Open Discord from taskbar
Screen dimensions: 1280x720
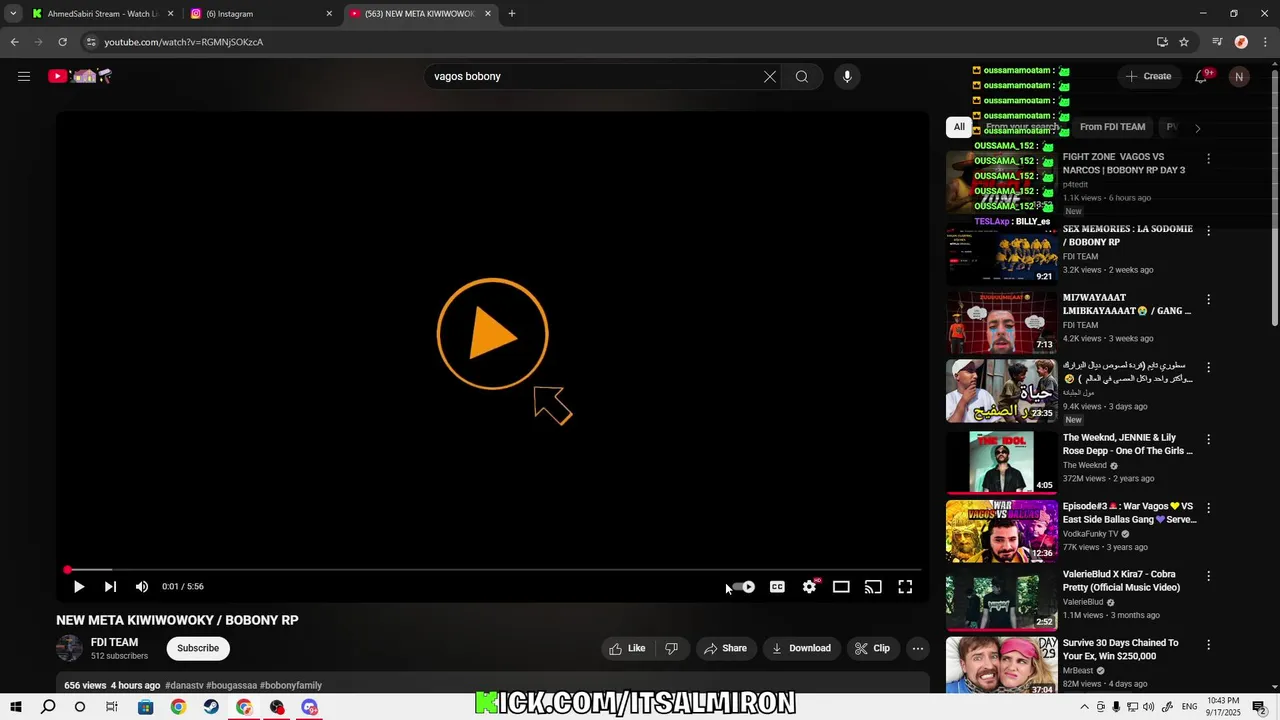tap(310, 707)
